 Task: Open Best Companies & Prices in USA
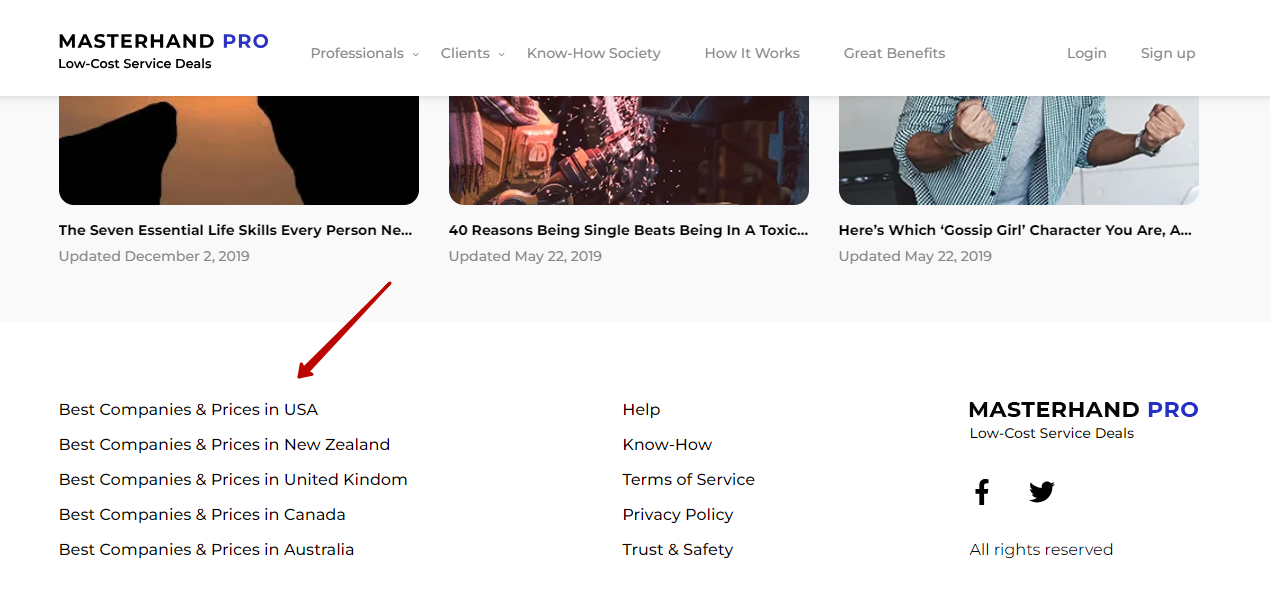[188, 410]
